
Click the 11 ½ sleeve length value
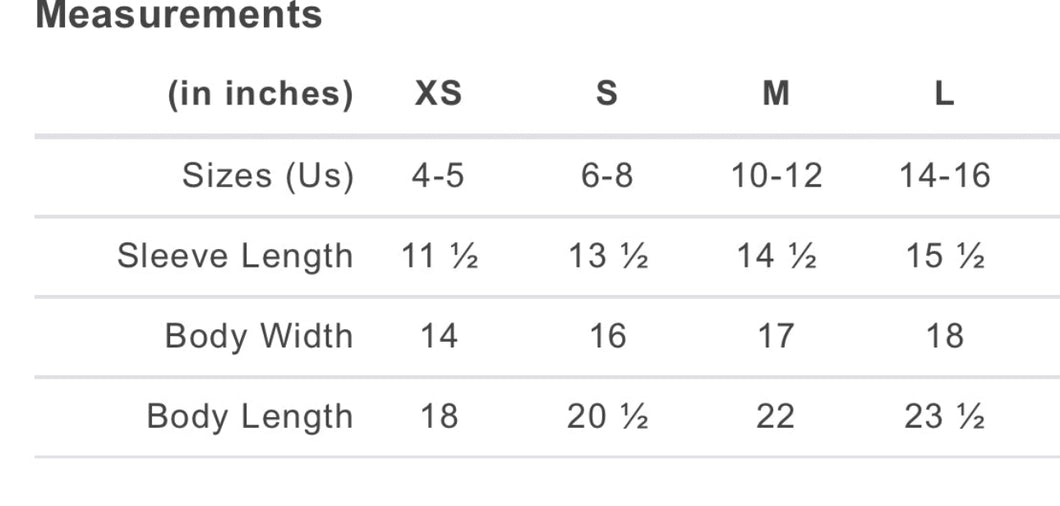point(439,257)
